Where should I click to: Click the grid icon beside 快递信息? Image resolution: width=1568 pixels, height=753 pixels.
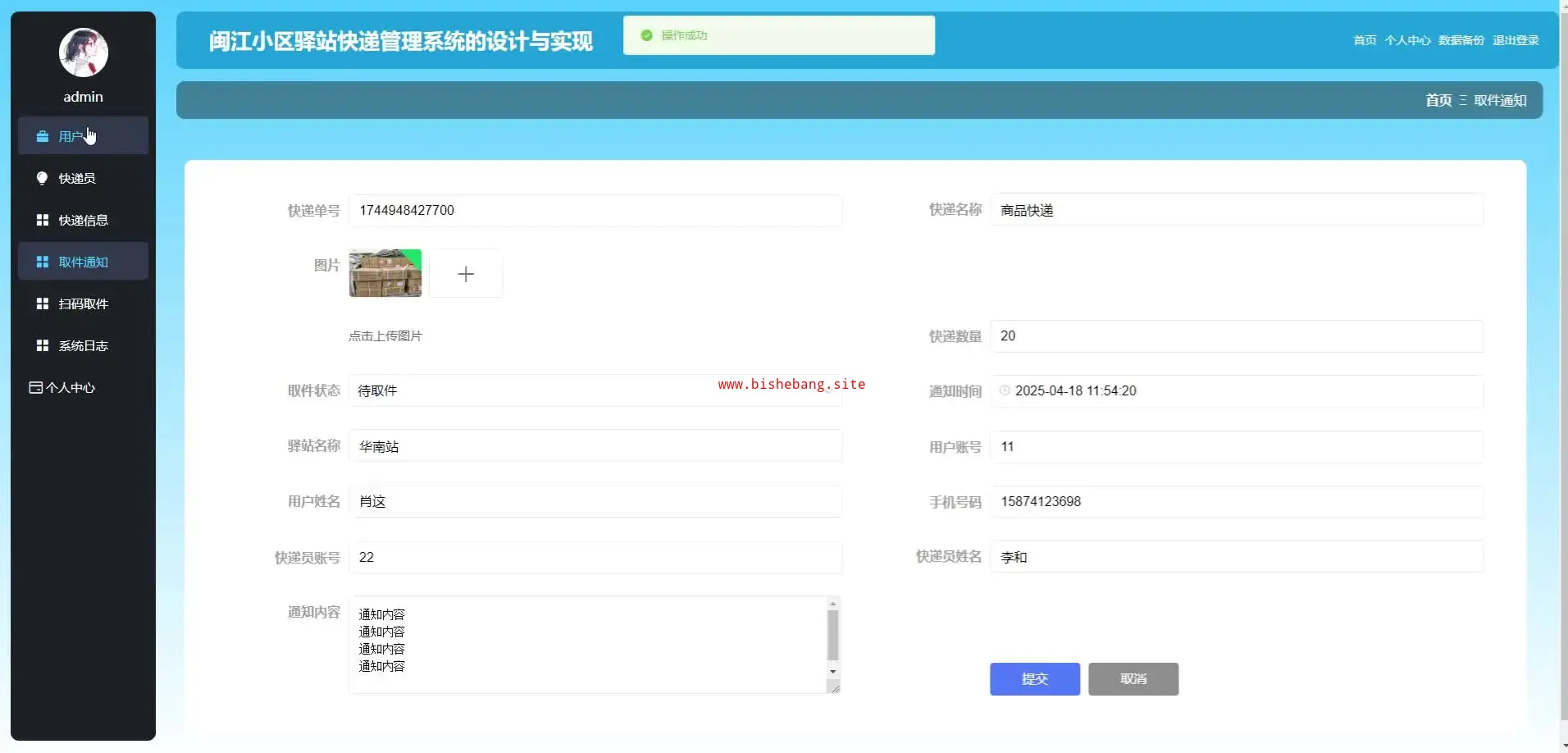click(43, 220)
